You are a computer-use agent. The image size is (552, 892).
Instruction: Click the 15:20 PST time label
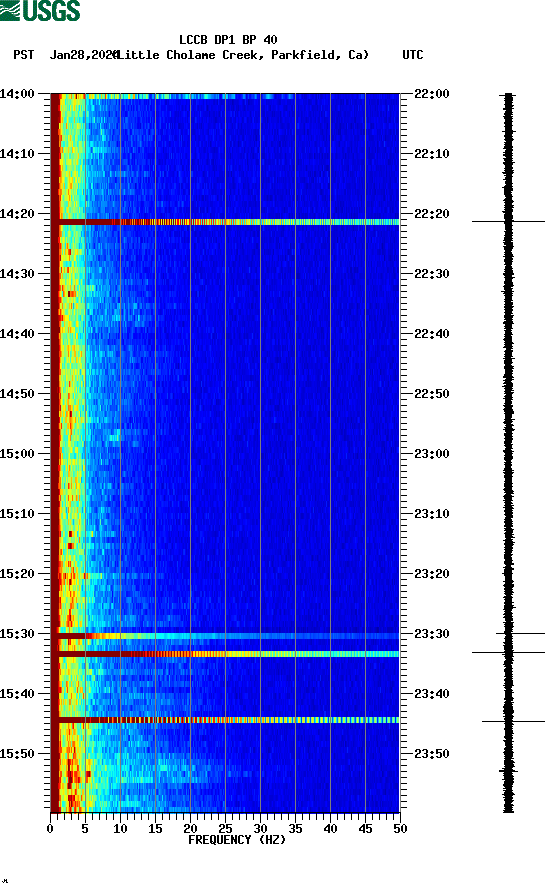[17, 574]
